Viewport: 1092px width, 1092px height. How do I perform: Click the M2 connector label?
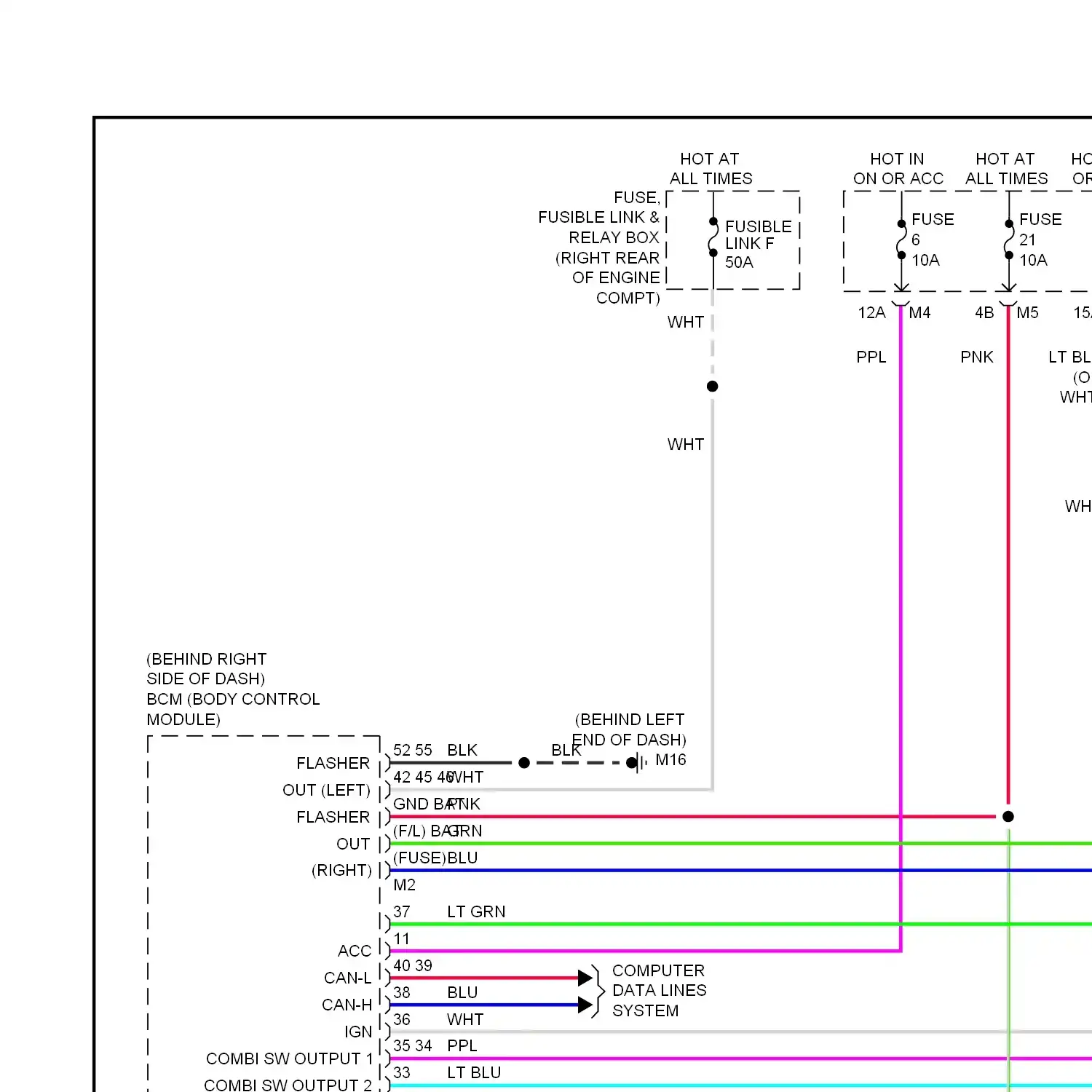[x=404, y=885]
